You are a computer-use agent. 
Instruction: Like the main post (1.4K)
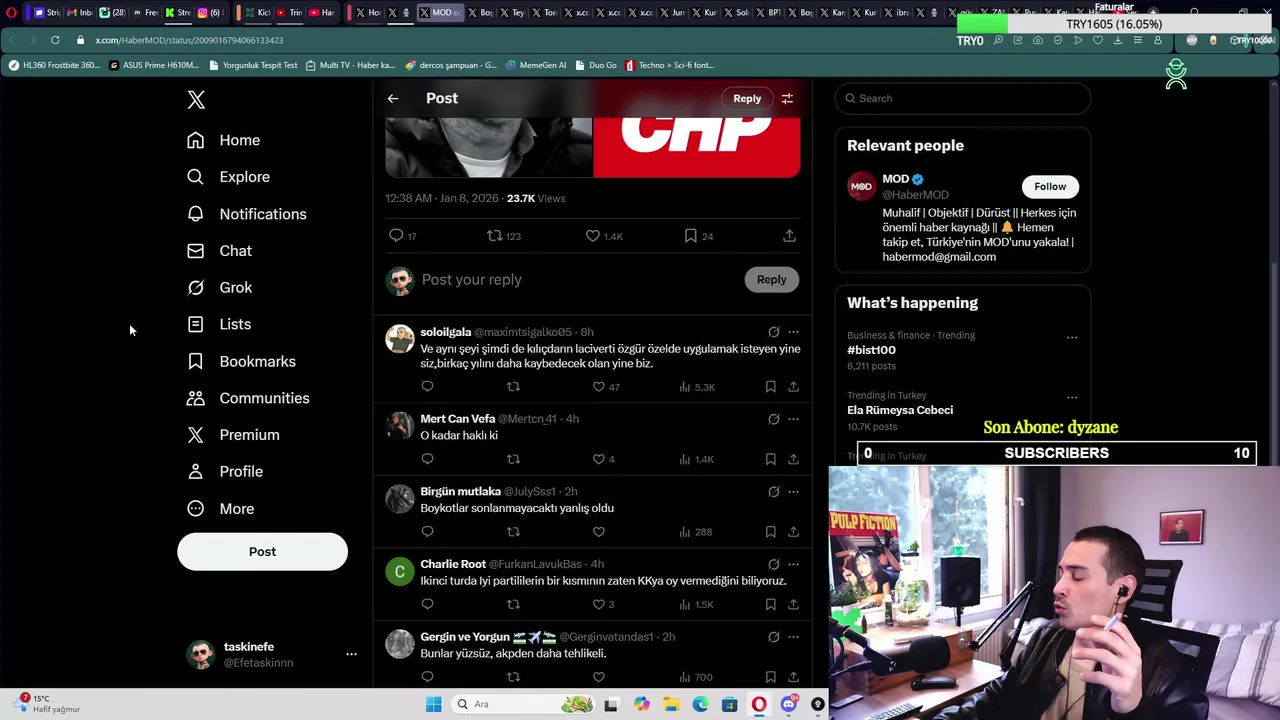pyautogui.click(x=603, y=236)
